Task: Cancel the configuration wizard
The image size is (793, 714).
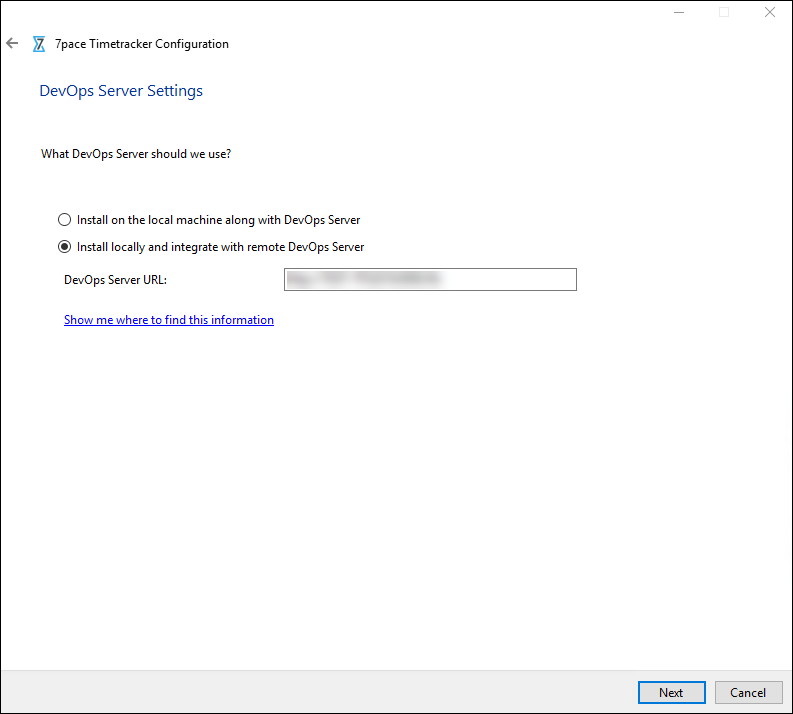Action: (x=748, y=692)
